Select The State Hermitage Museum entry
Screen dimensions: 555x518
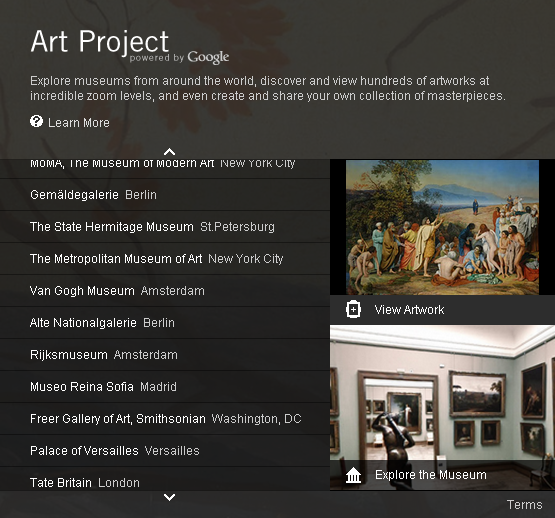click(165, 227)
